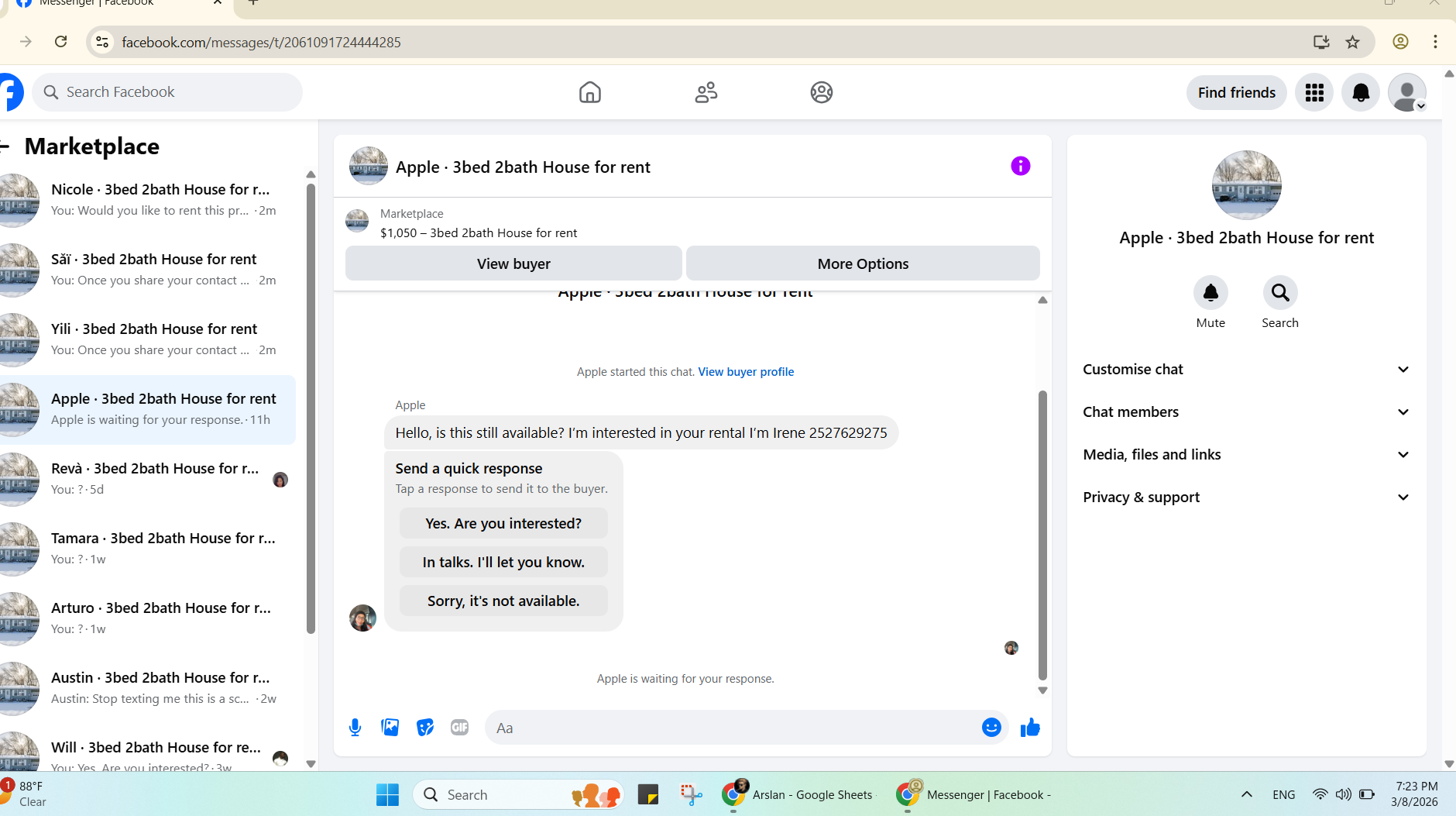
Task: Open the Friends icon in the top navigation
Action: click(706, 92)
